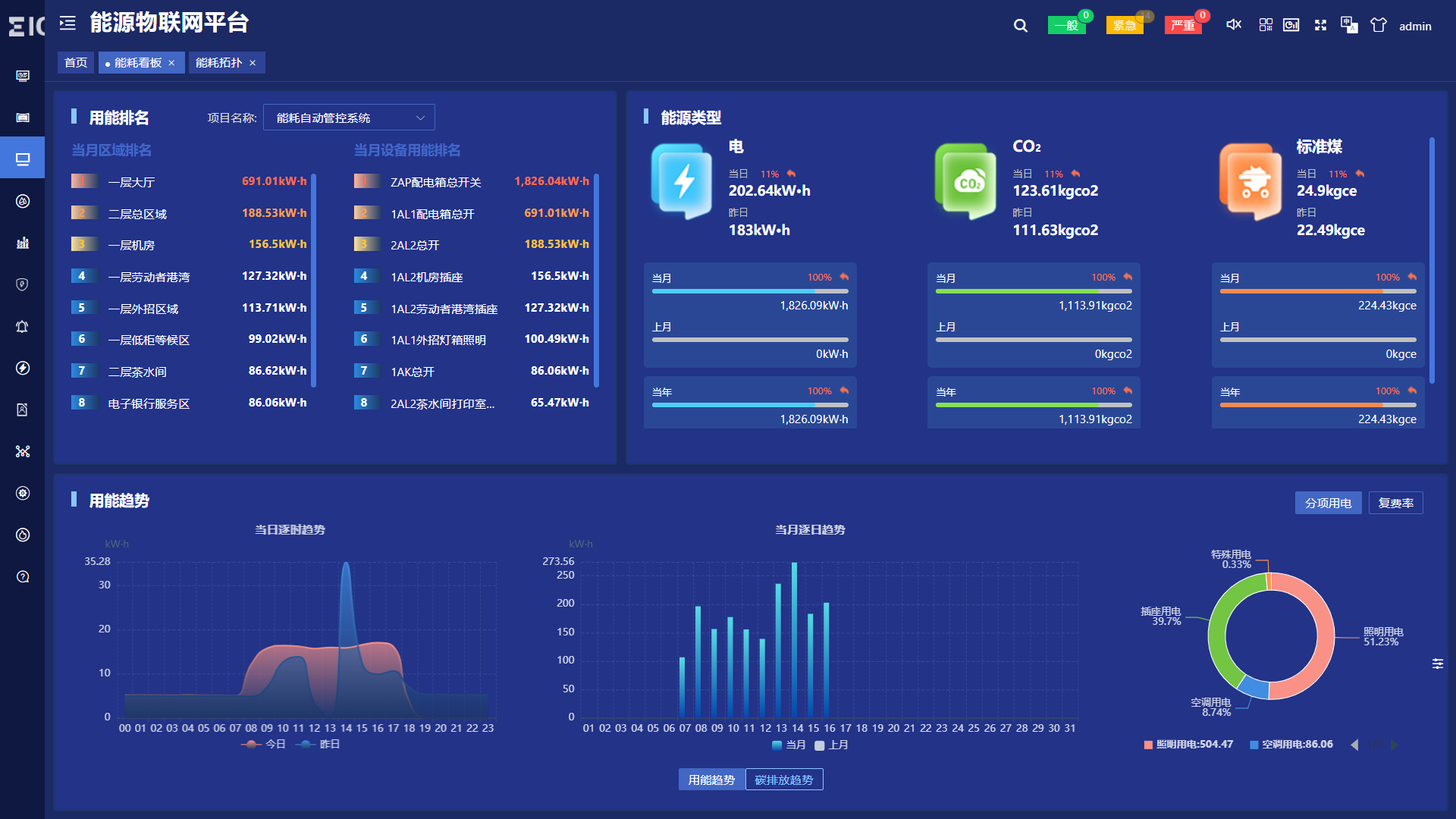Open the bar chart statistics sidebar icon
Image resolution: width=1456 pixels, height=819 pixels.
tap(23, 243)
